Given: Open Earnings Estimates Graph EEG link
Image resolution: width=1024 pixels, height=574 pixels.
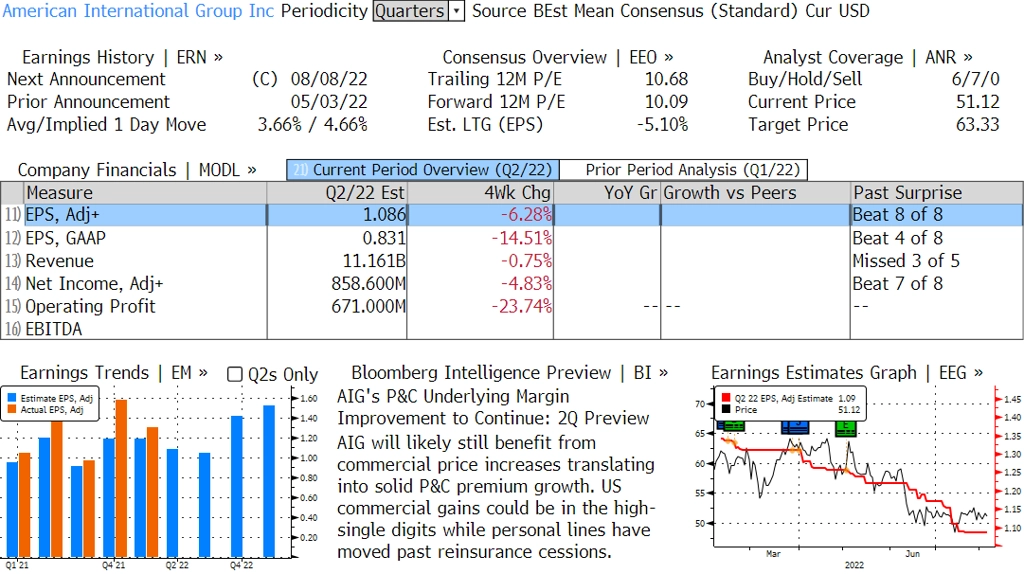Looking at the screenshot, I should pyautogui.click(x=847, y=373).
